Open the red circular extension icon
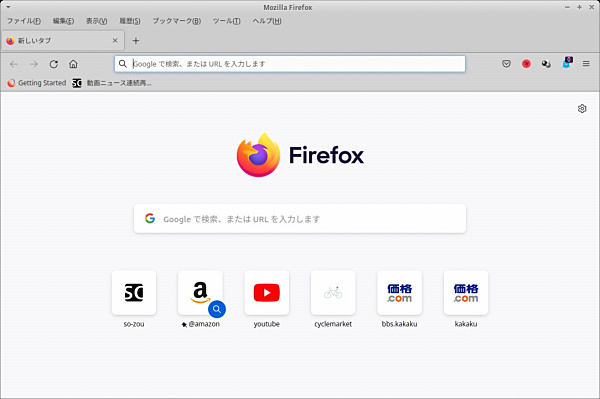 (x=526, y=64)
